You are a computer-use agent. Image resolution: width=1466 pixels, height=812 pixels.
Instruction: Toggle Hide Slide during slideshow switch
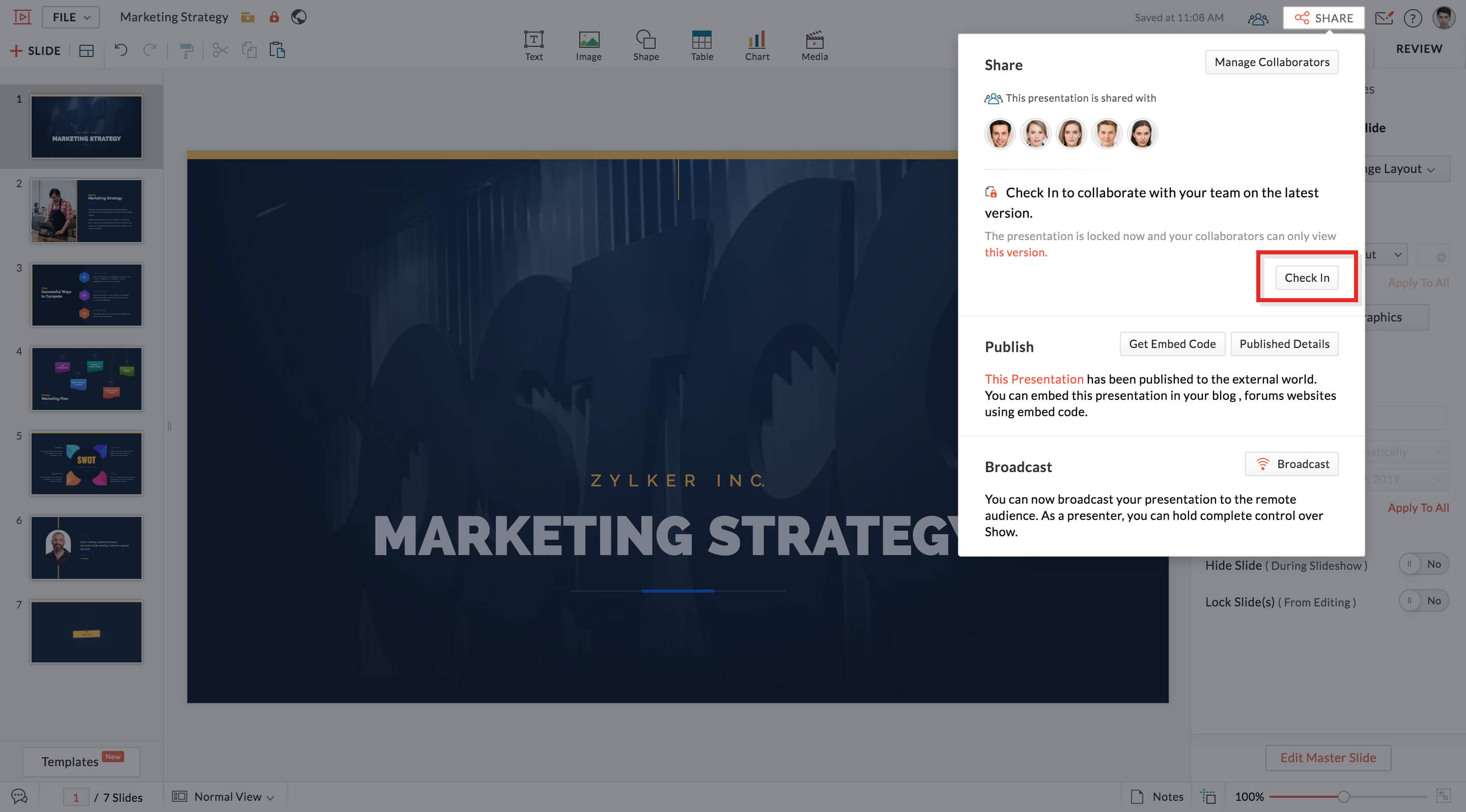(x=1423, y=564)
